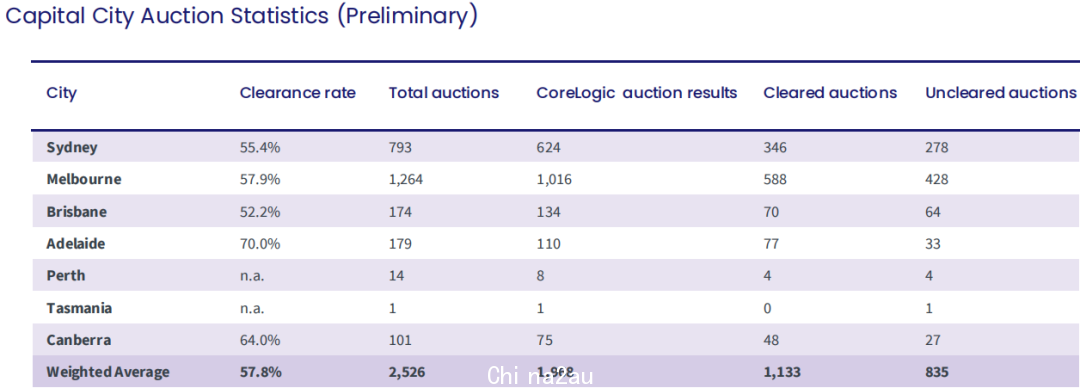Click the Capital City Auction Statistics title
Image resolution: width=1080 pixels, height=388 pixels.
pos(241,16)
